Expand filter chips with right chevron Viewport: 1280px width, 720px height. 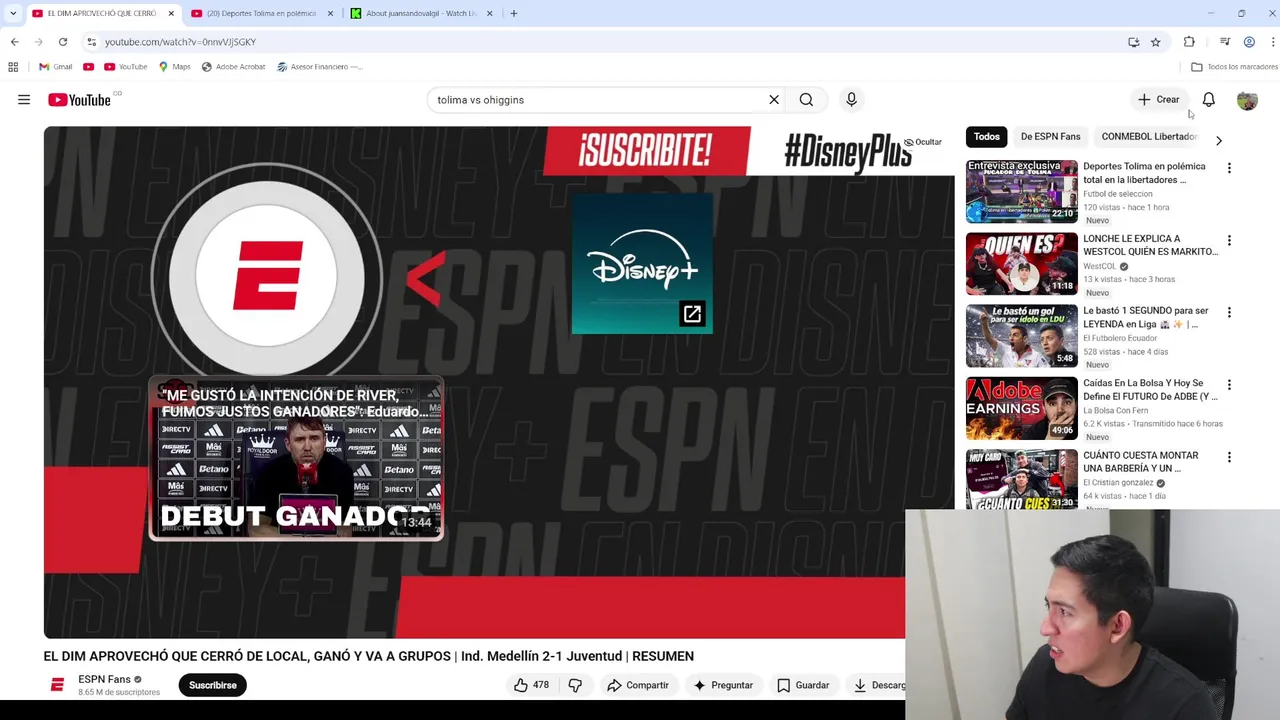(x=1218, y=141)
